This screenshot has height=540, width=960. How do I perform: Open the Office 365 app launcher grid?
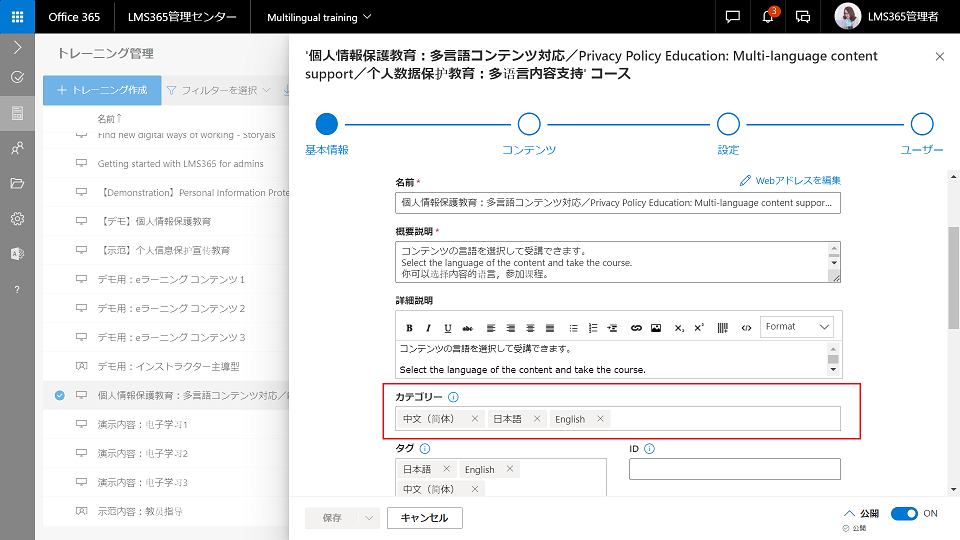(17, 17)
